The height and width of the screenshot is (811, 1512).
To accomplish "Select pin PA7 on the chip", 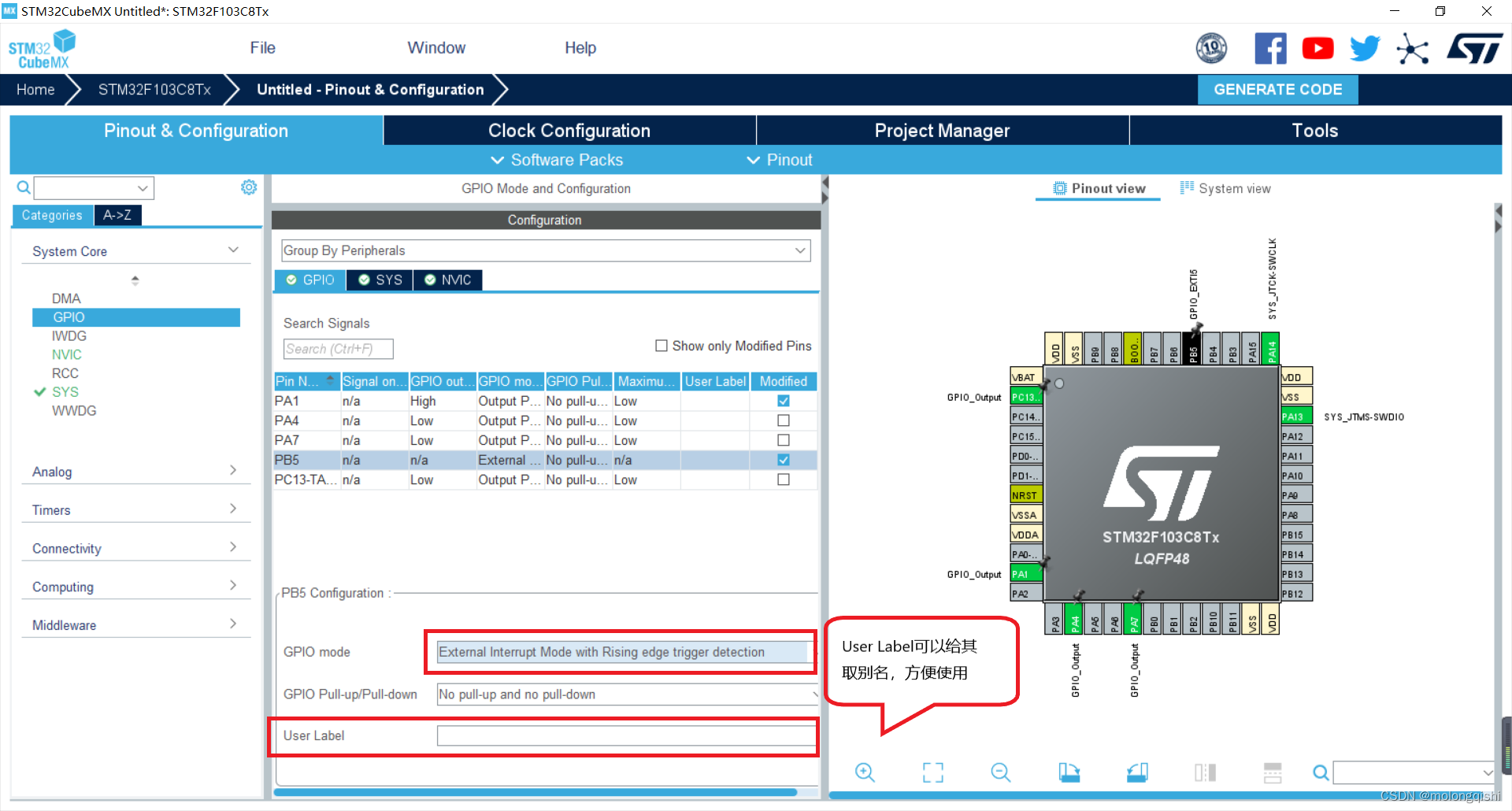I will 1133,619.
